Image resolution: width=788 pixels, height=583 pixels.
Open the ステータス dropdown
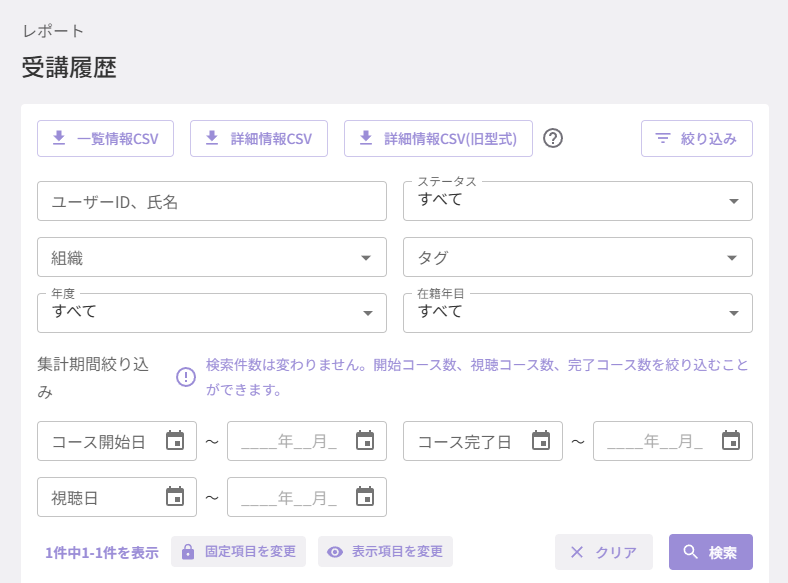tap(578, 201)
